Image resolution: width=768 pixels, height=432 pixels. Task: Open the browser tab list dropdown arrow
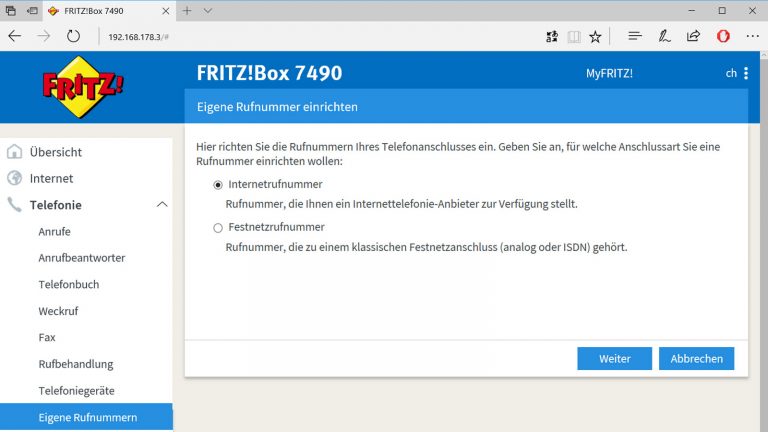click(208, 10)
